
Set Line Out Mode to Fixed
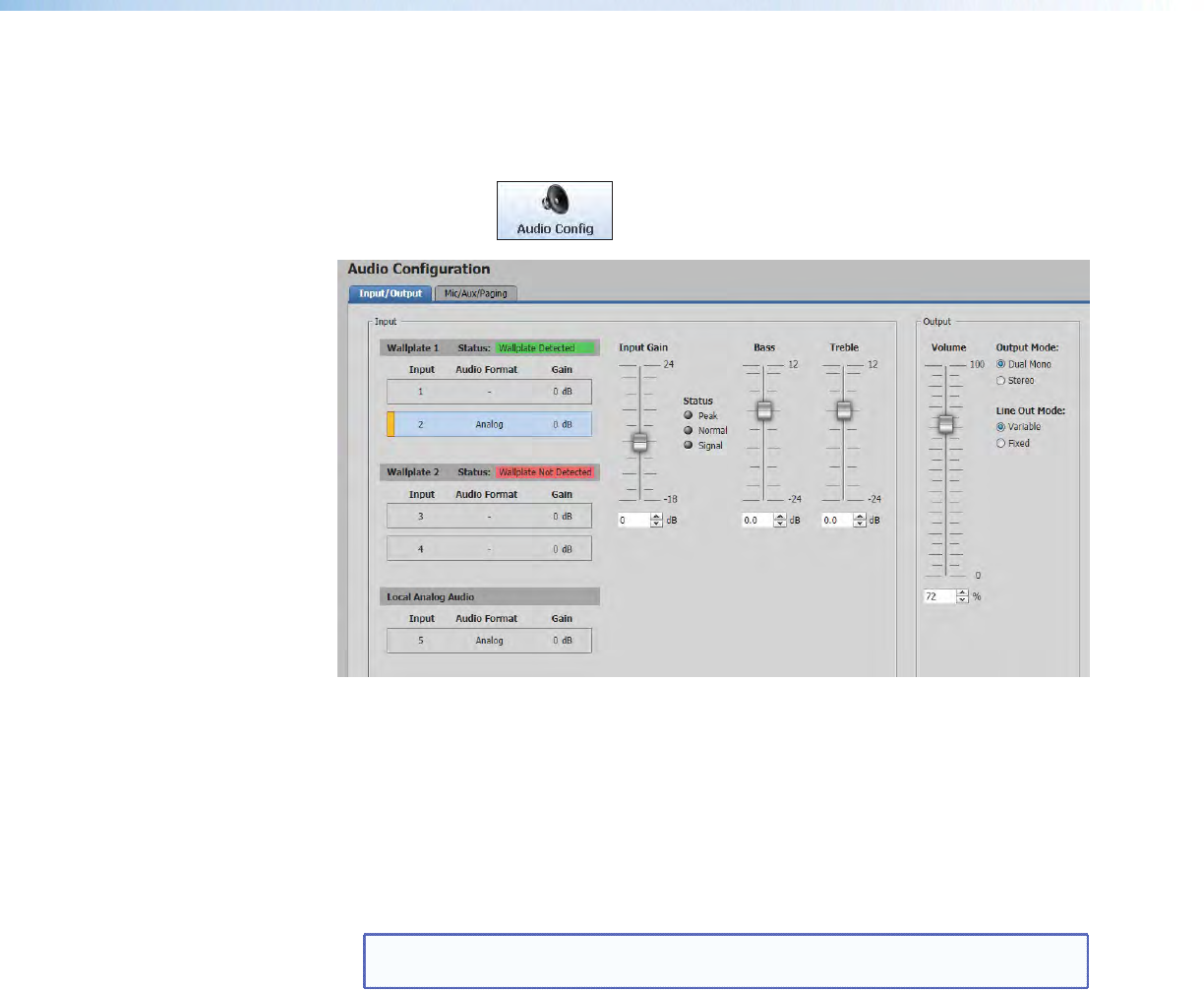pos(1001,444)
